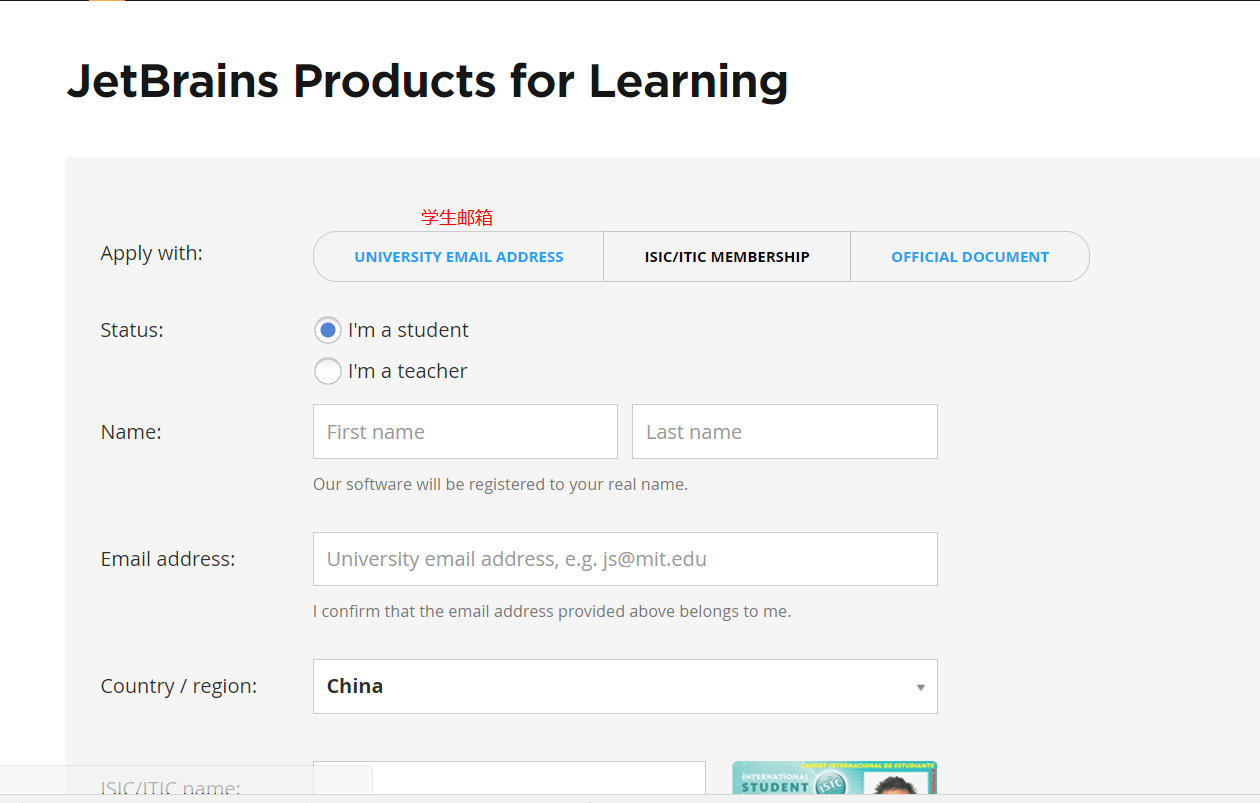Image resolution: width=1260 pixels, height=803 pixels.
Task: Click the "Country / region:" label
Action: point(179,686)
